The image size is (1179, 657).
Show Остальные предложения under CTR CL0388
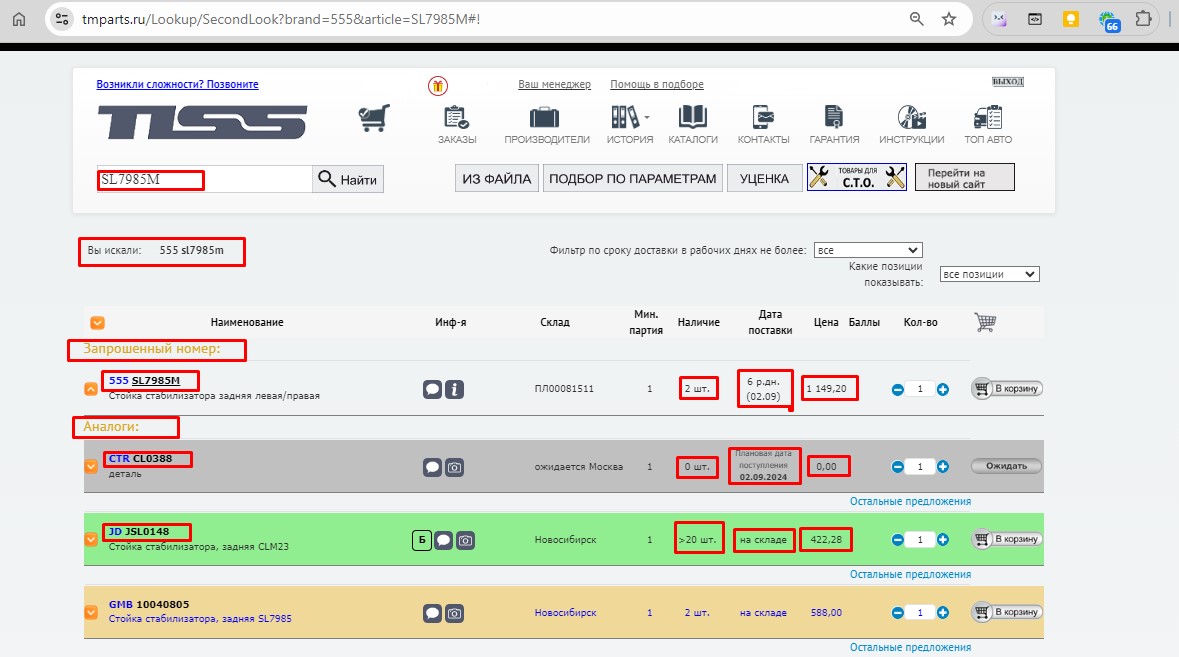pos(910,501)
